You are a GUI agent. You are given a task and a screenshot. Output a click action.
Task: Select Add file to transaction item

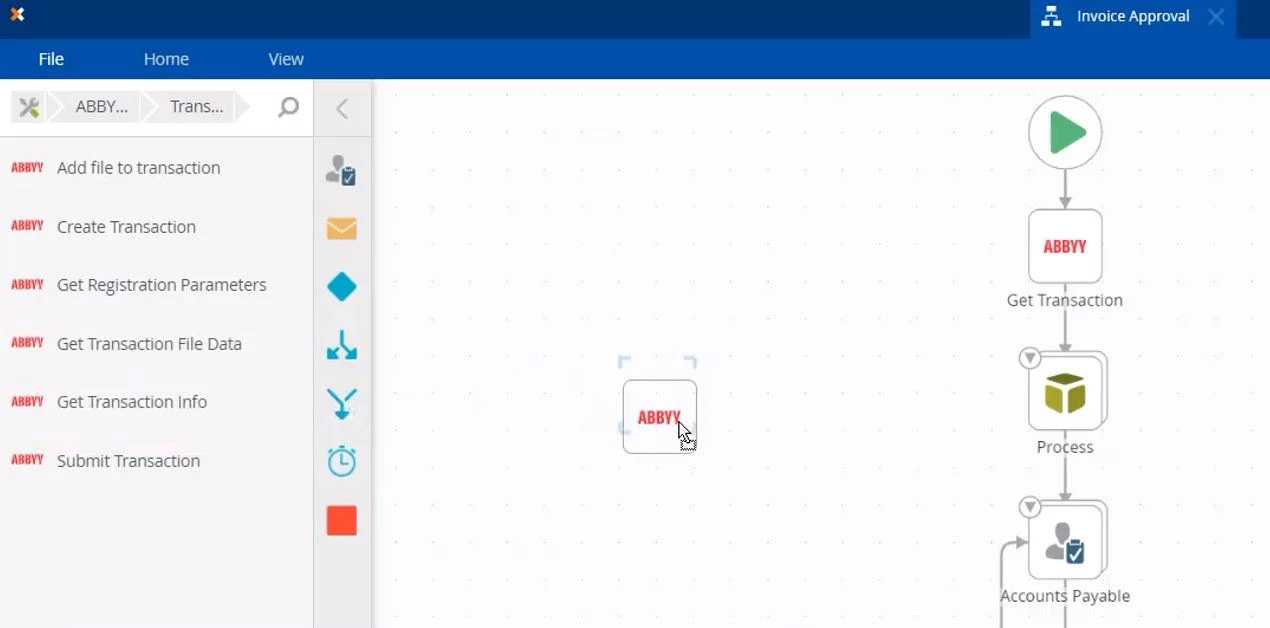coord(139,168)
